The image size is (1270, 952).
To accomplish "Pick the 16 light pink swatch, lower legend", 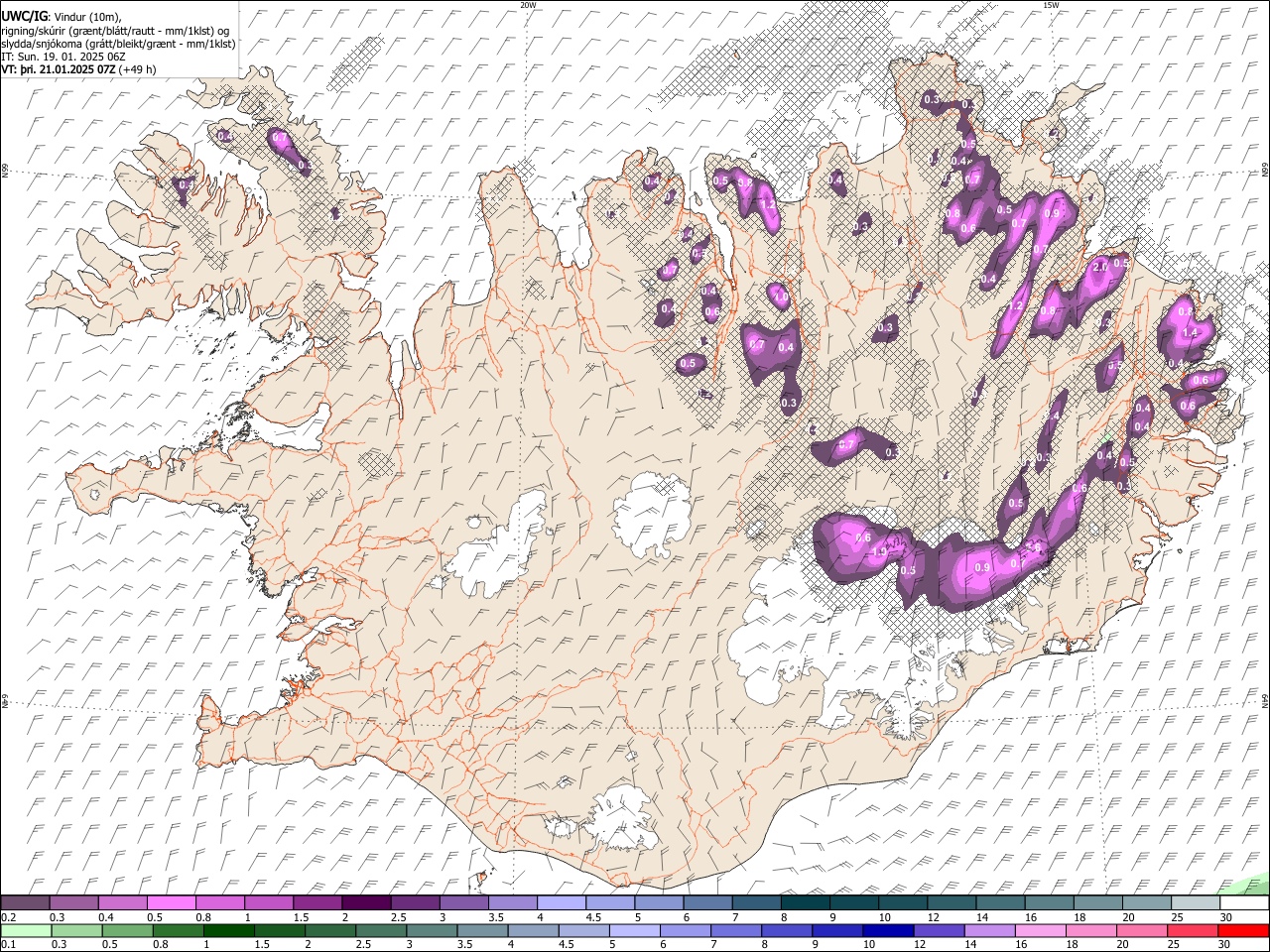I will click(x=1041, y=930).
